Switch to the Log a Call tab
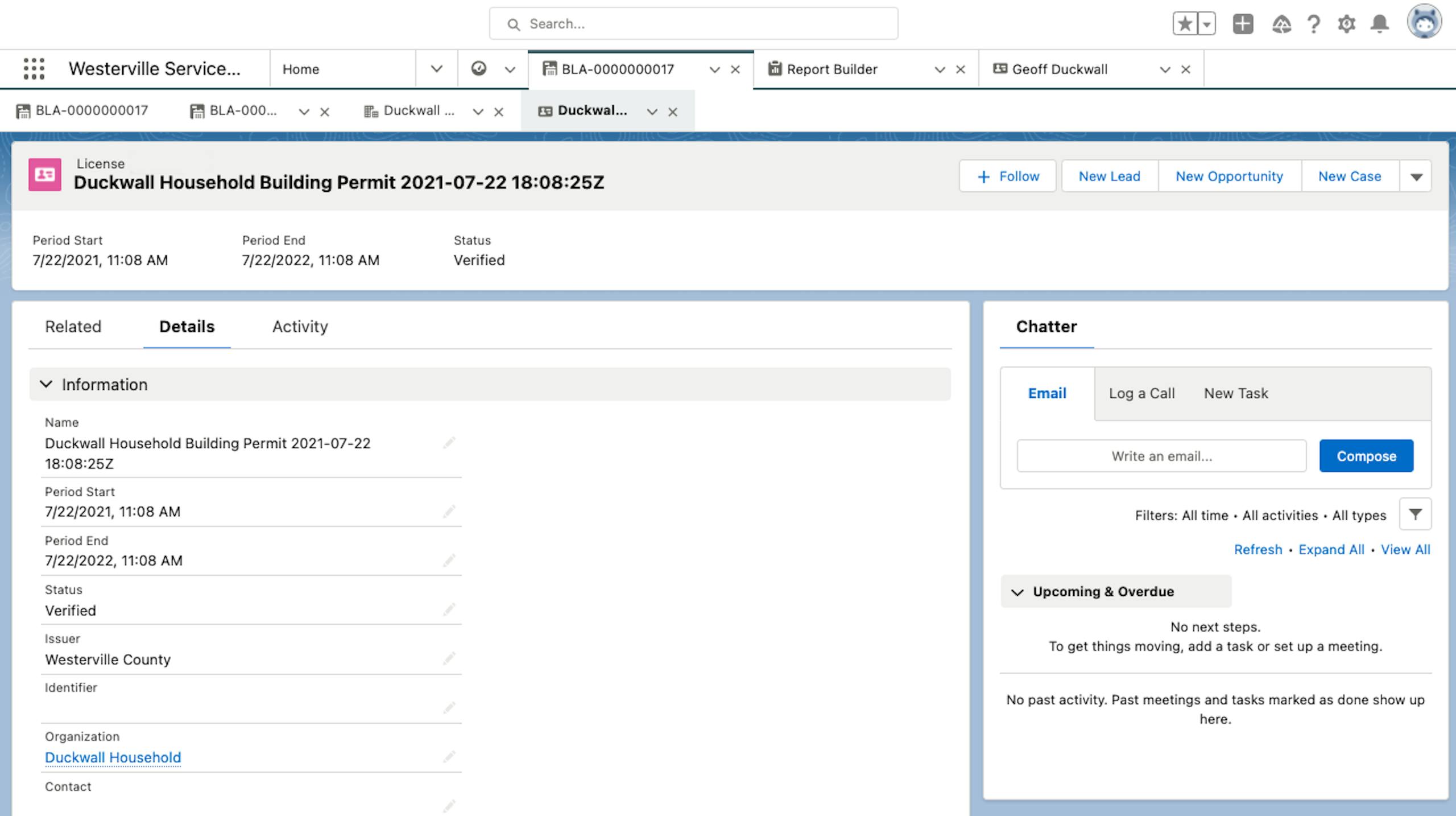Screen dimensions: 1456x816 click(1141, 393)
